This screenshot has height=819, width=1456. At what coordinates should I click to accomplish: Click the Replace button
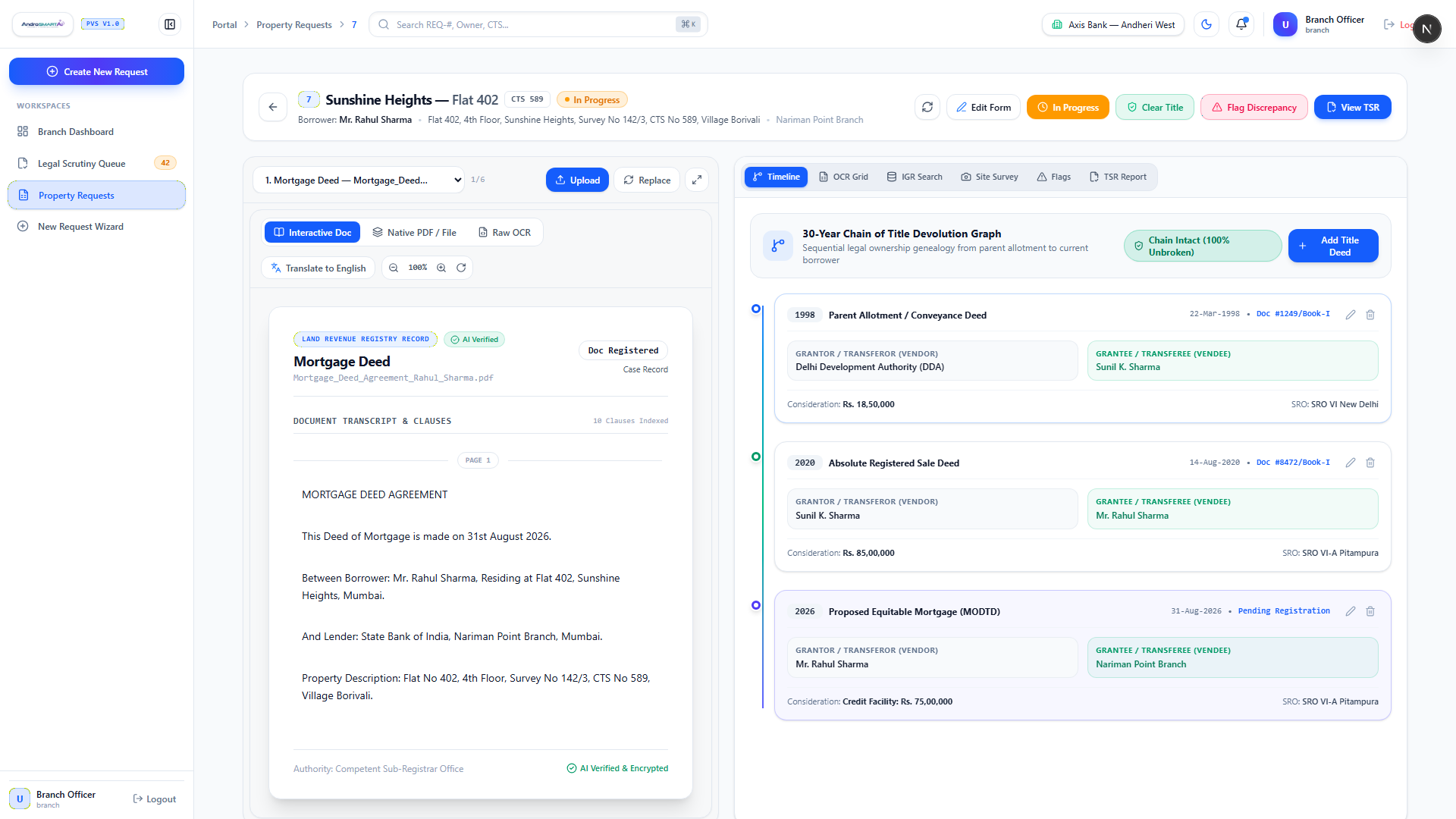tap(647, 180)
